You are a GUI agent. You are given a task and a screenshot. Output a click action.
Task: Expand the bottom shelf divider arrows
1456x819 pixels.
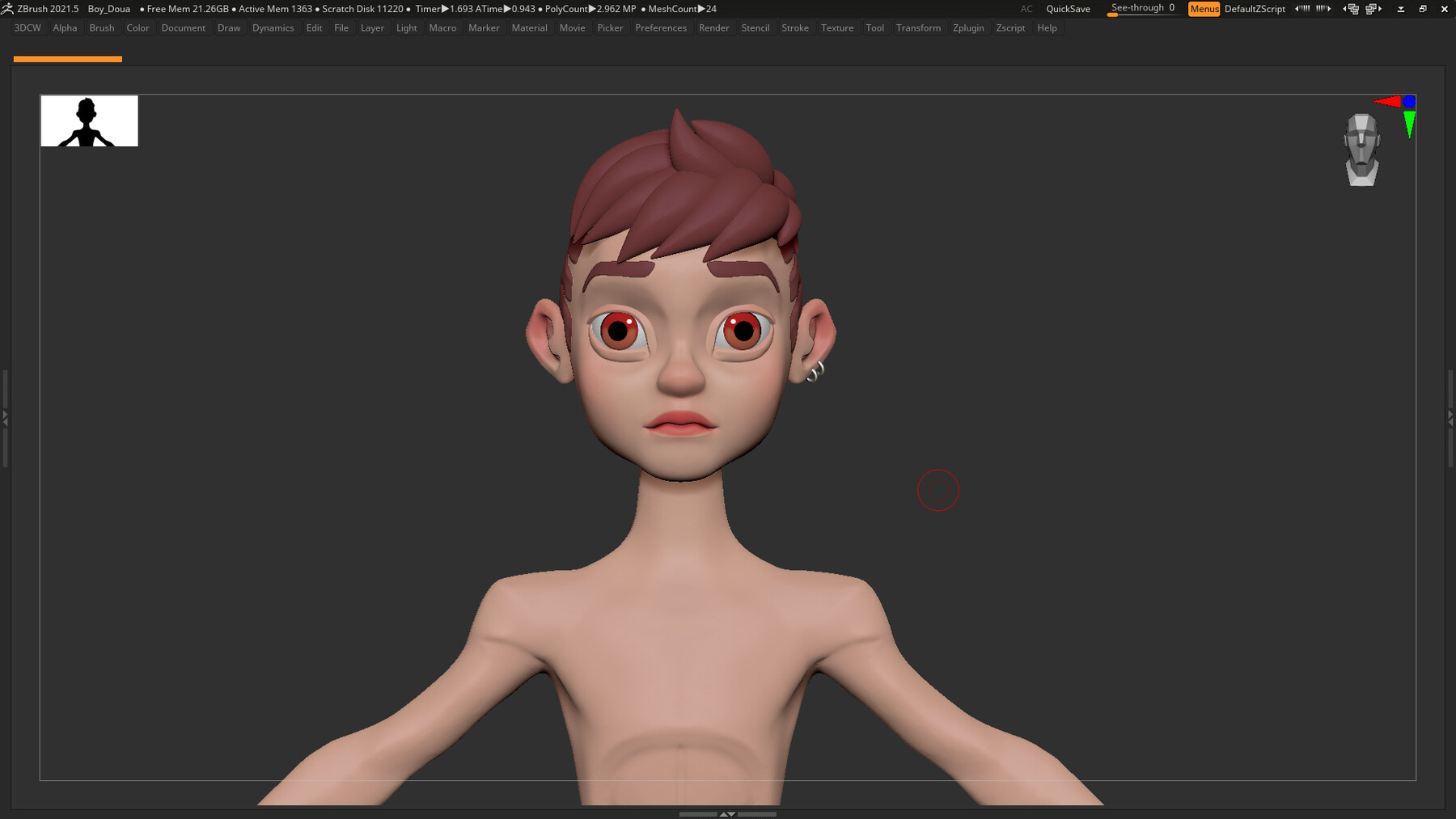coord(727,814)
